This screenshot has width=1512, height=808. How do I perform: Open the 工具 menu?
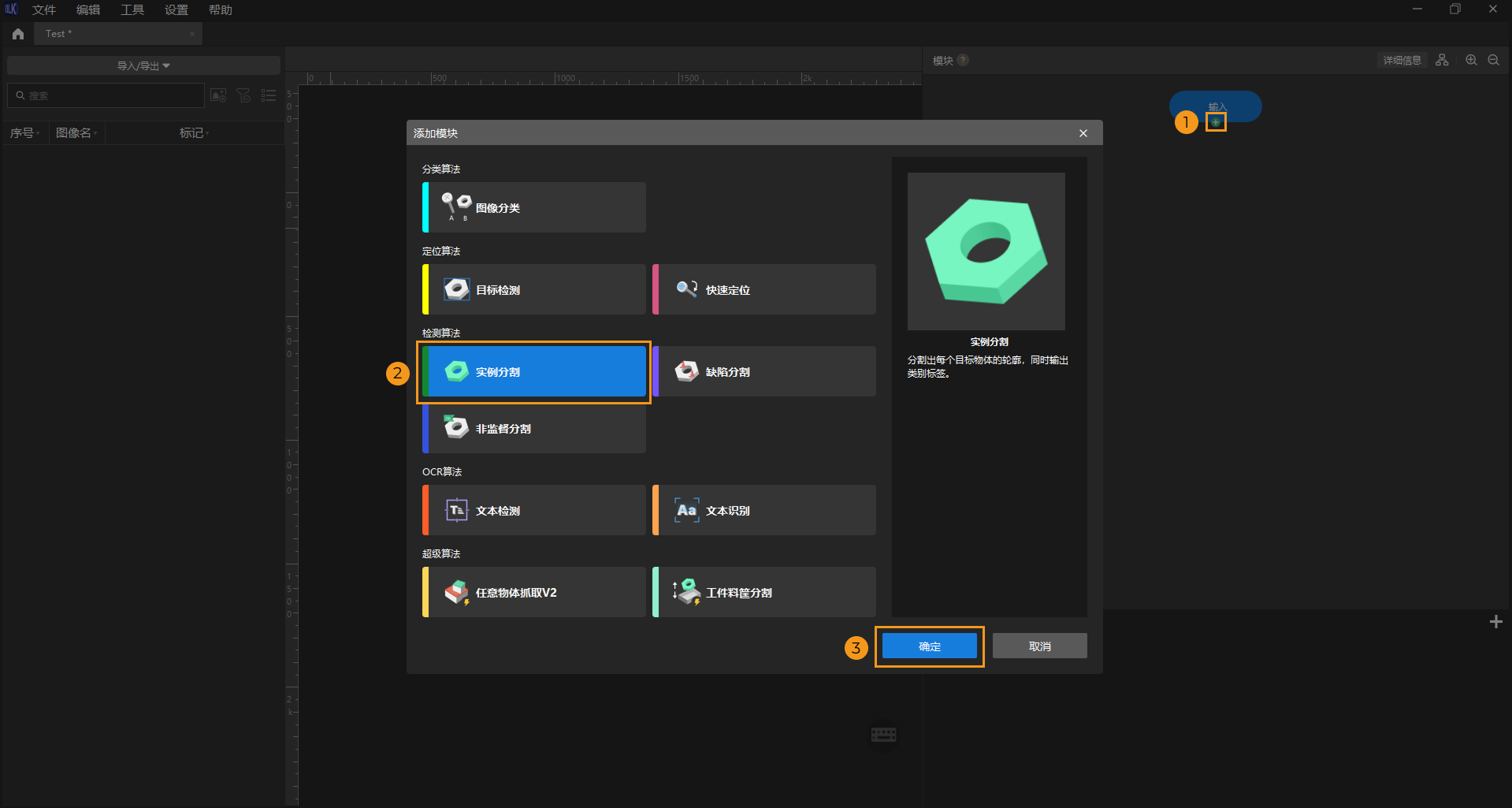tap(132, 9)
